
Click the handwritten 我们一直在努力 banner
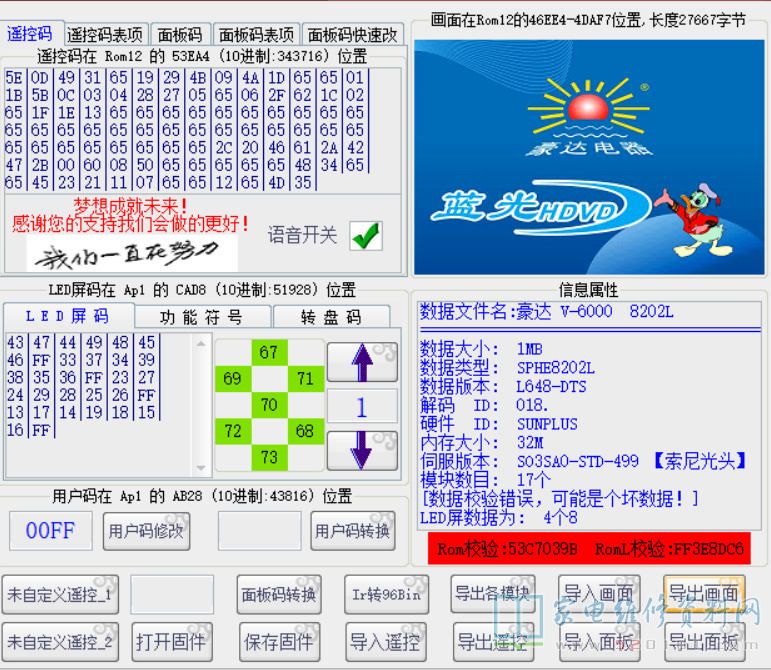[132, 254]
